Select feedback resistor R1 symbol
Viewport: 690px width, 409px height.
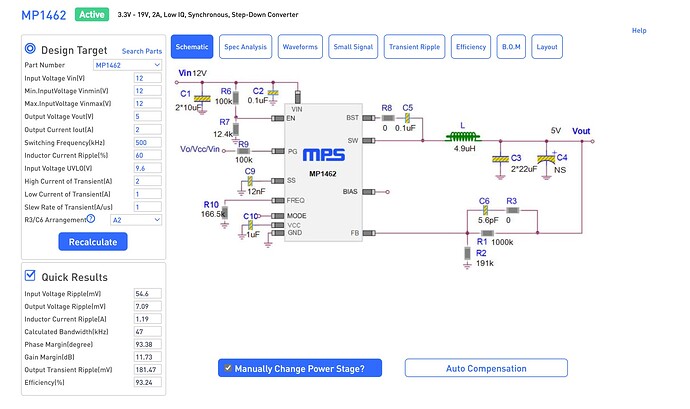(487, 233)
